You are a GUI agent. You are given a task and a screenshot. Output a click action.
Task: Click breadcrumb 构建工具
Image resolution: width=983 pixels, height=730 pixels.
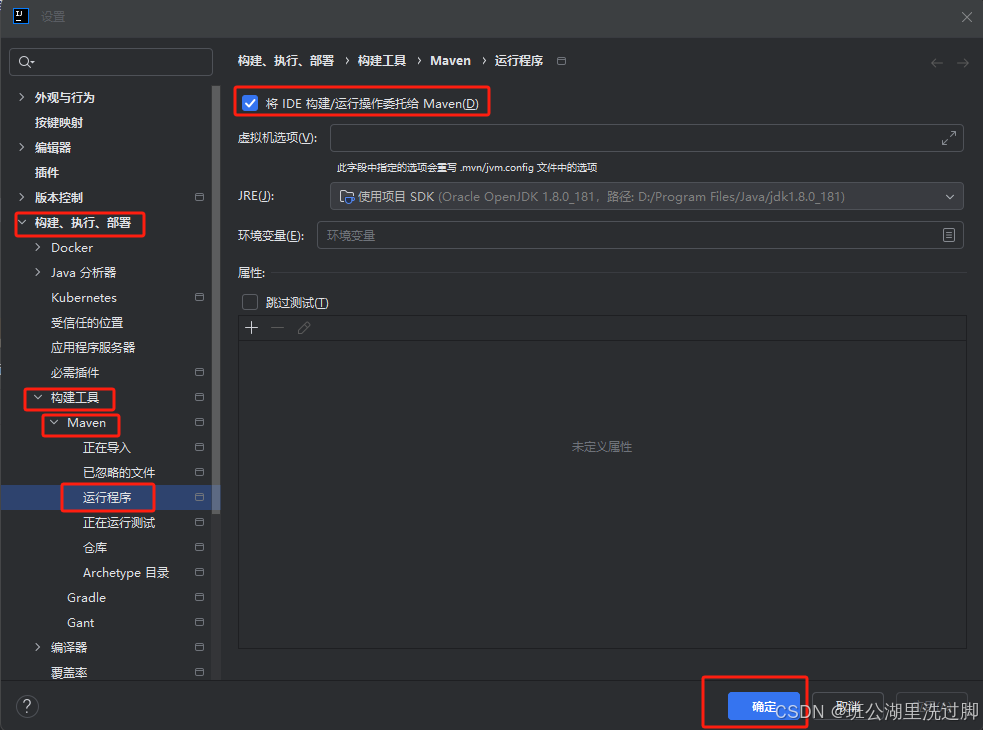tap(382, 61)
